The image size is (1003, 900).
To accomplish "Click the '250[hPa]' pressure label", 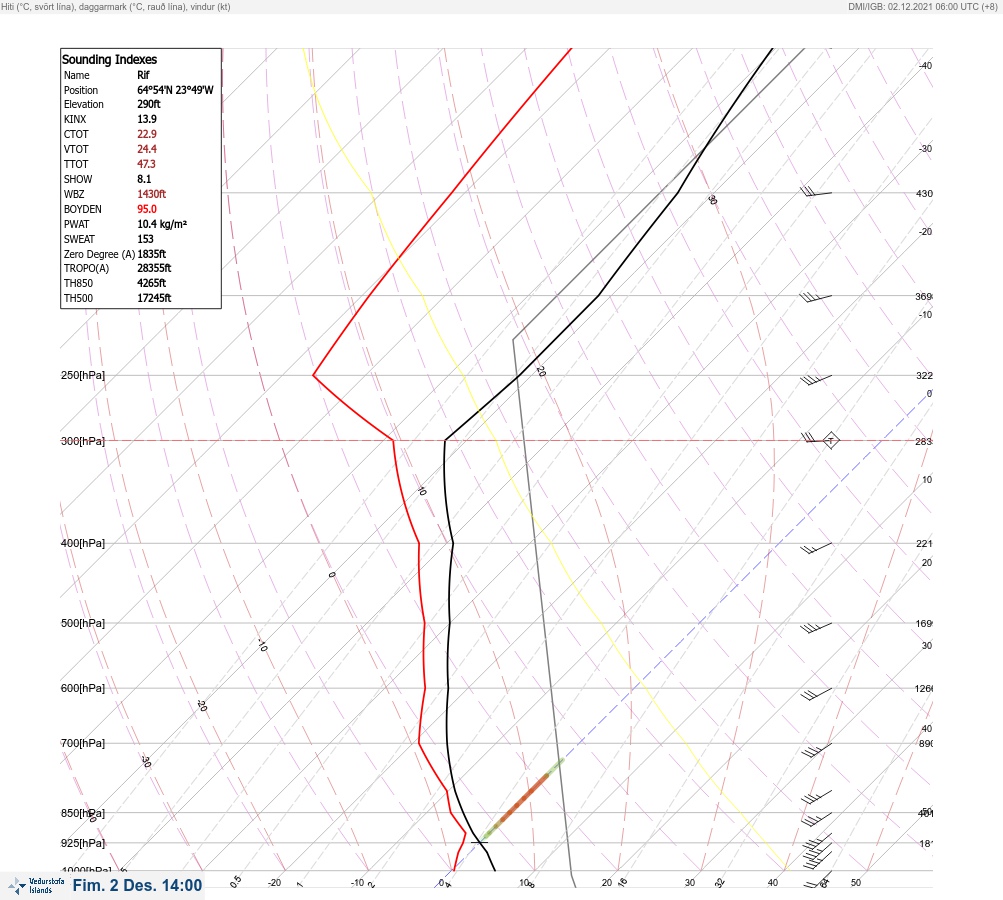I will click(x=83, y=375).
